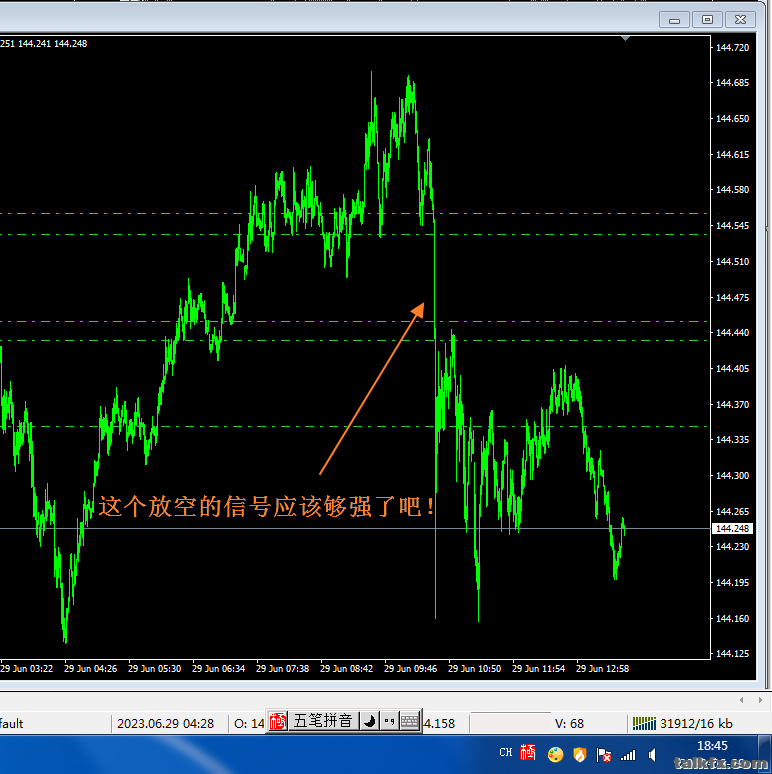The height and width of the screenshot is (774, 772).
Task: Open the clock showing 18:45
Action: click(x=712, y=745)
